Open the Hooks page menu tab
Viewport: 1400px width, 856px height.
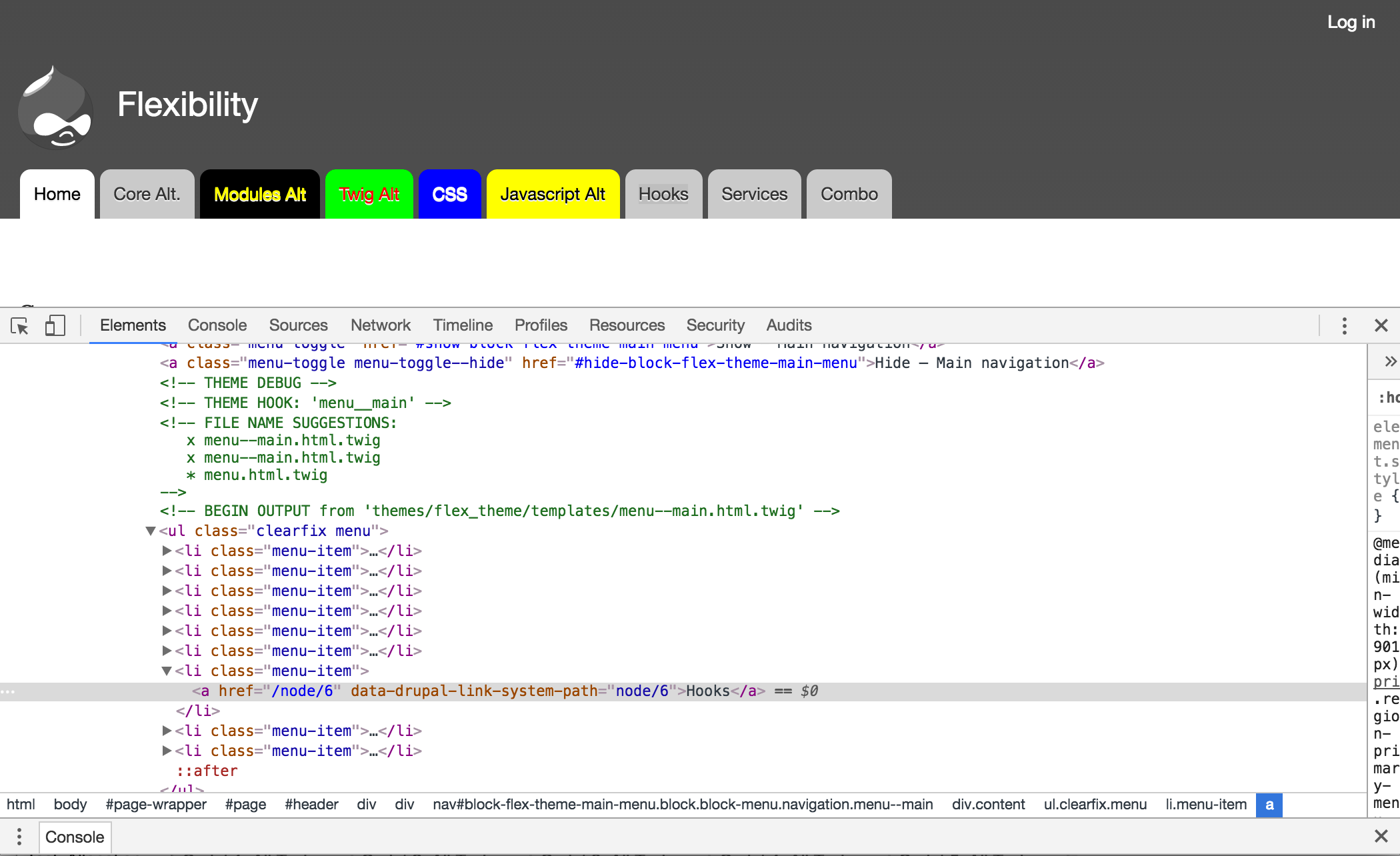664,194
